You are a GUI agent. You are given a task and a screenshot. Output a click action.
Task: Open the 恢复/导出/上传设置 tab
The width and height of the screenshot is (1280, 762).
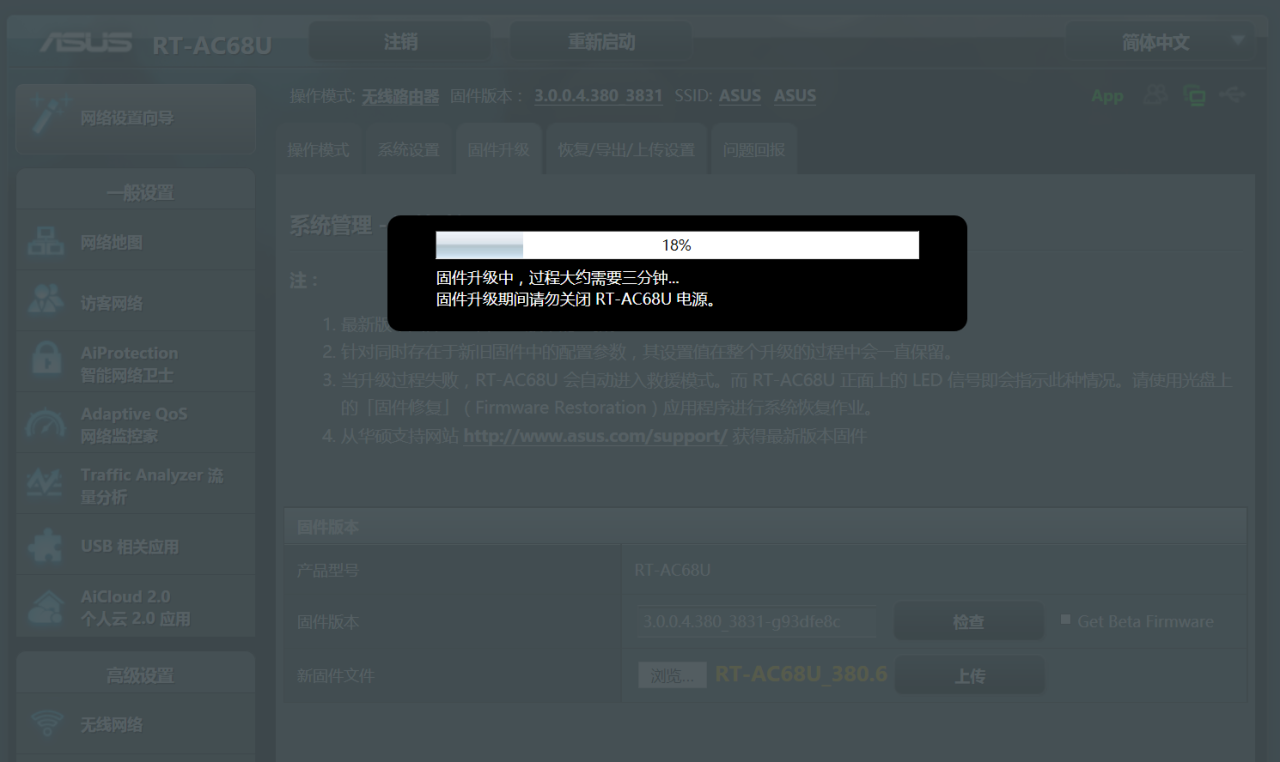pos(626,150)
